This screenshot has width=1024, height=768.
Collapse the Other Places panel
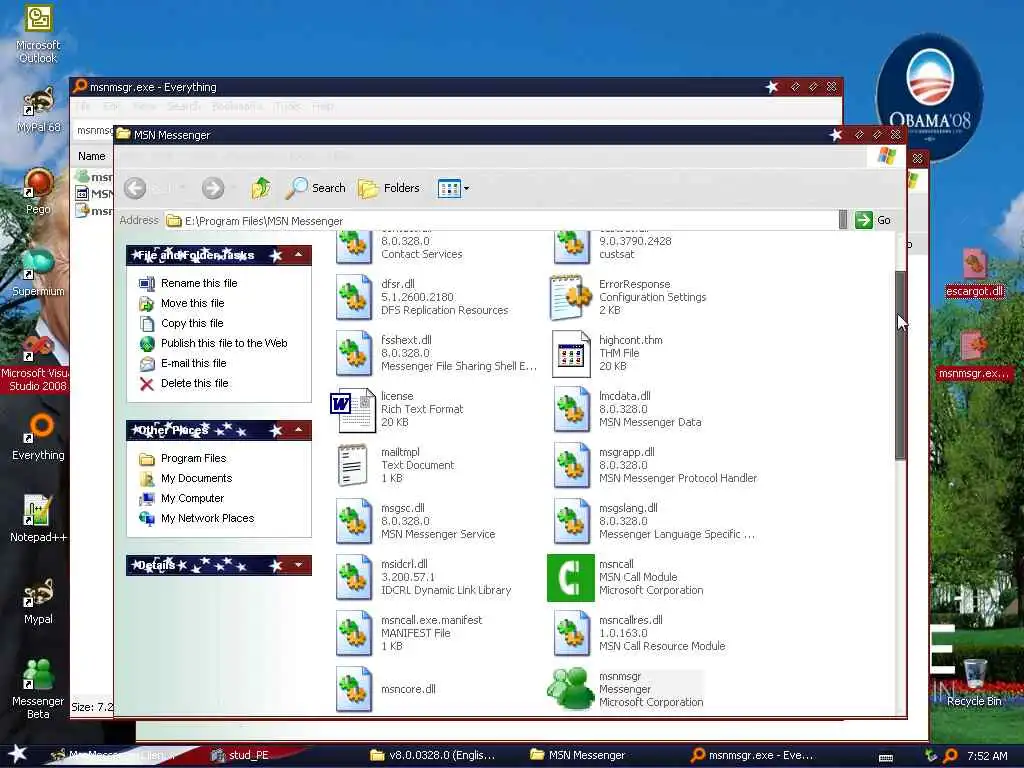(298, 430)
